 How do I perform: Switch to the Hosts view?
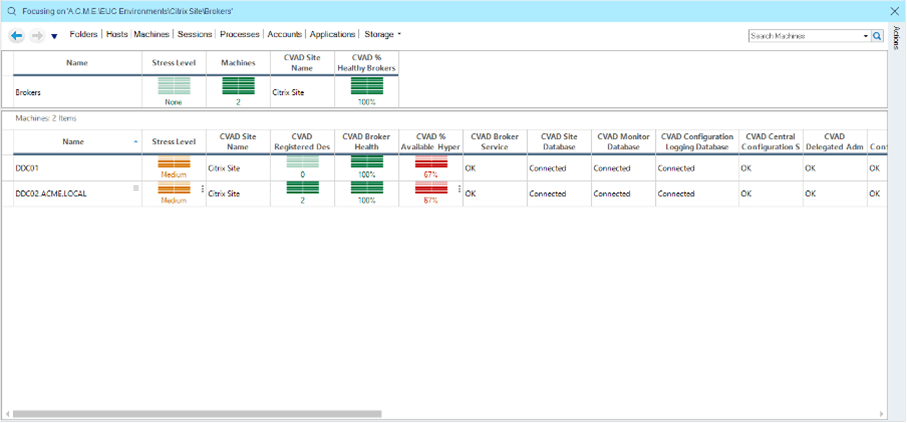point(117,34)
